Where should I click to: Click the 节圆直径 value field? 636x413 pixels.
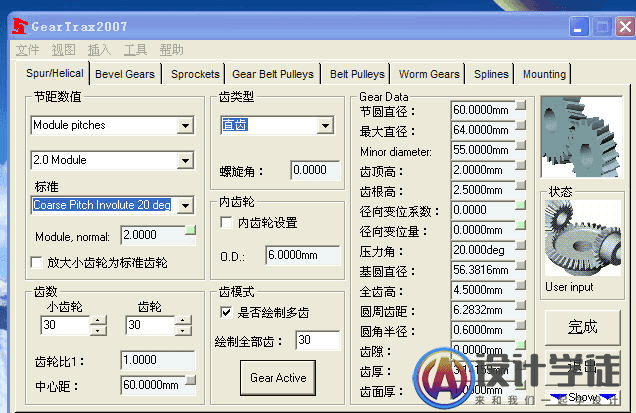click(483, 110)
